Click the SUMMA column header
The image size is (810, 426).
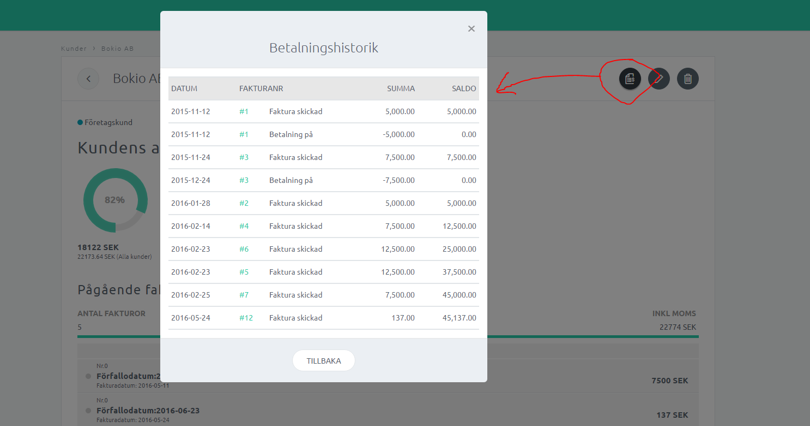tap(400, 89)
